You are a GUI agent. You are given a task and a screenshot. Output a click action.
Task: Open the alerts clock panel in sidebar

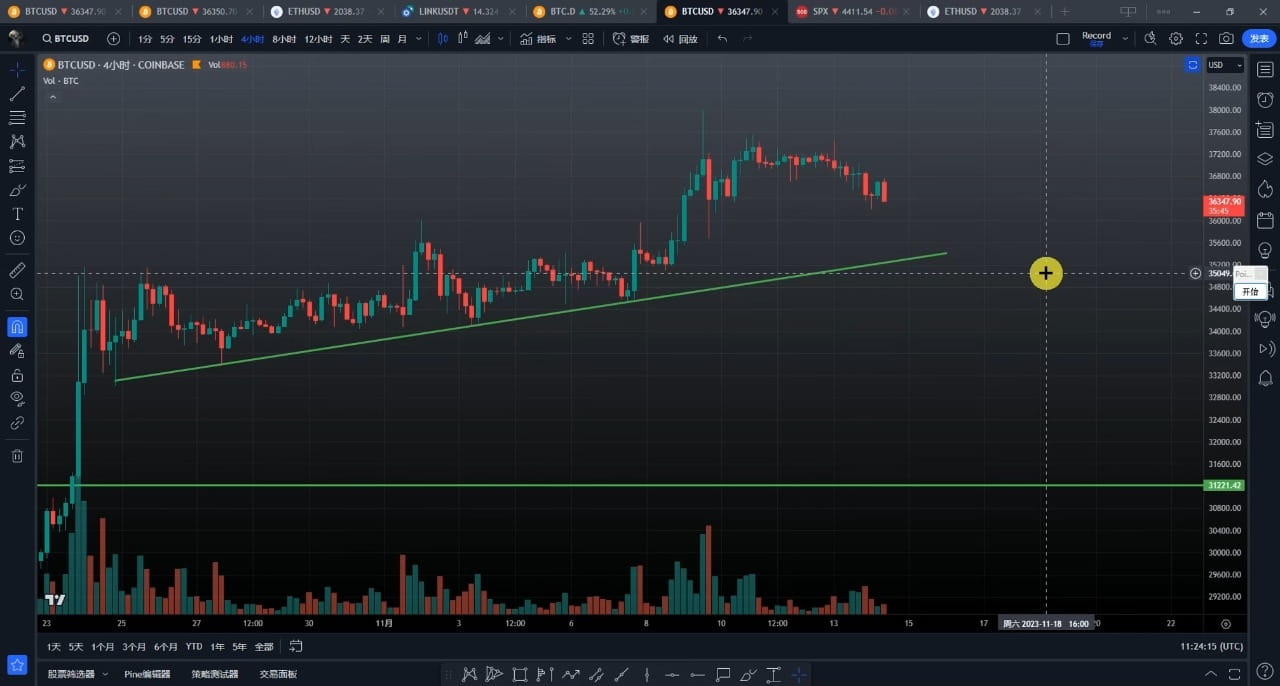coord(1265,99)
